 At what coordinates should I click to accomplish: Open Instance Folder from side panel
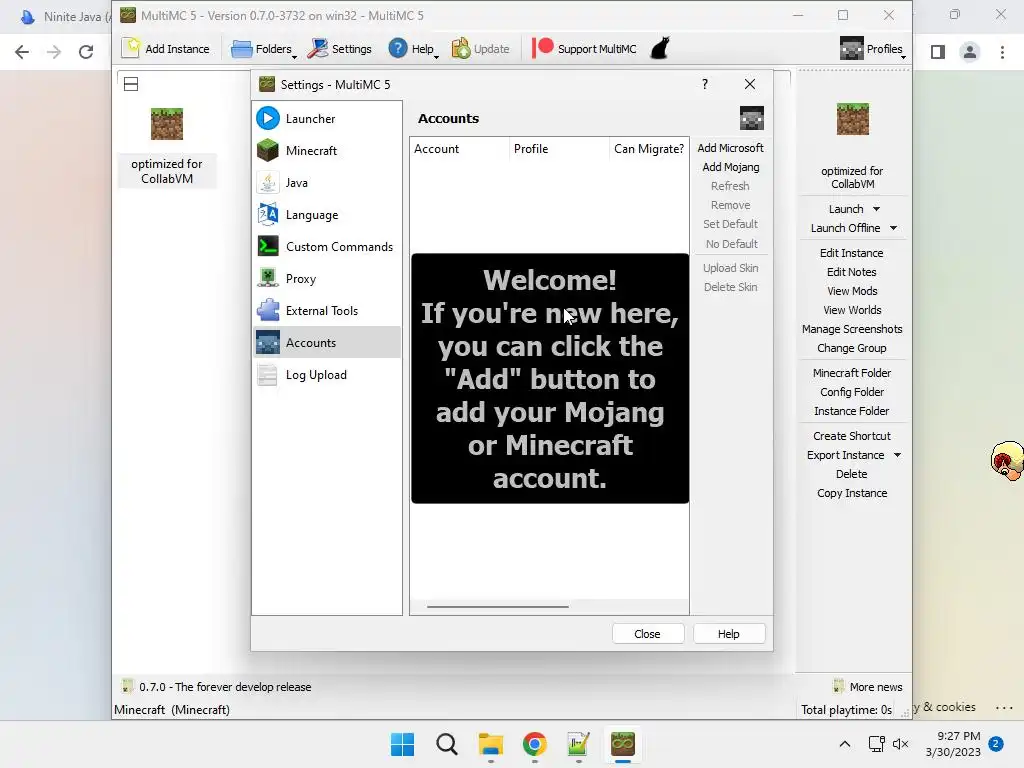pos(852,411)
